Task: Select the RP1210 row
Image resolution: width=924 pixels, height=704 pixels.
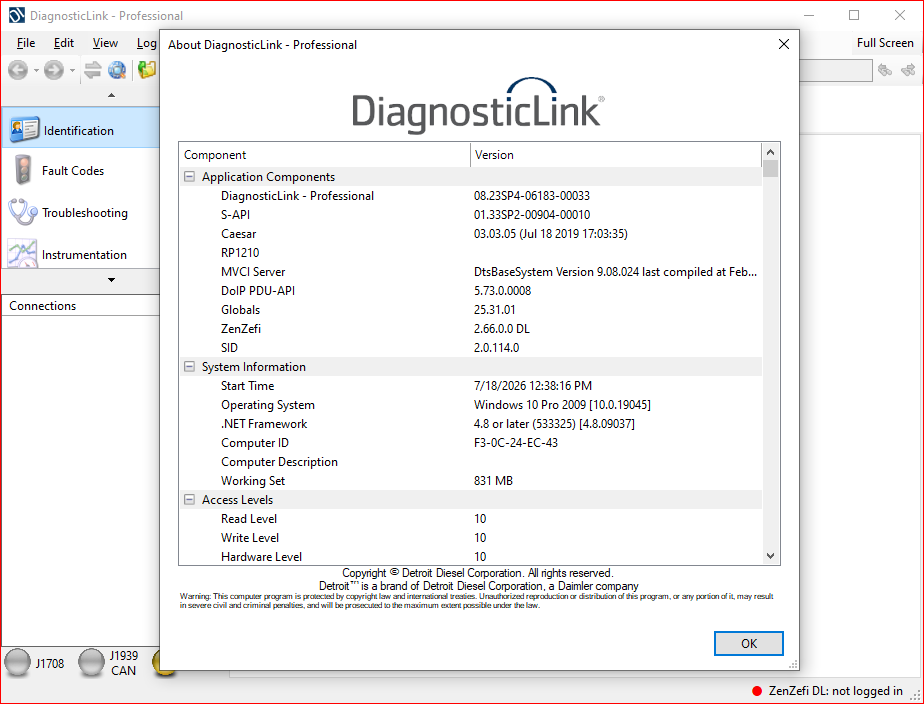Action: pos(470,253)
